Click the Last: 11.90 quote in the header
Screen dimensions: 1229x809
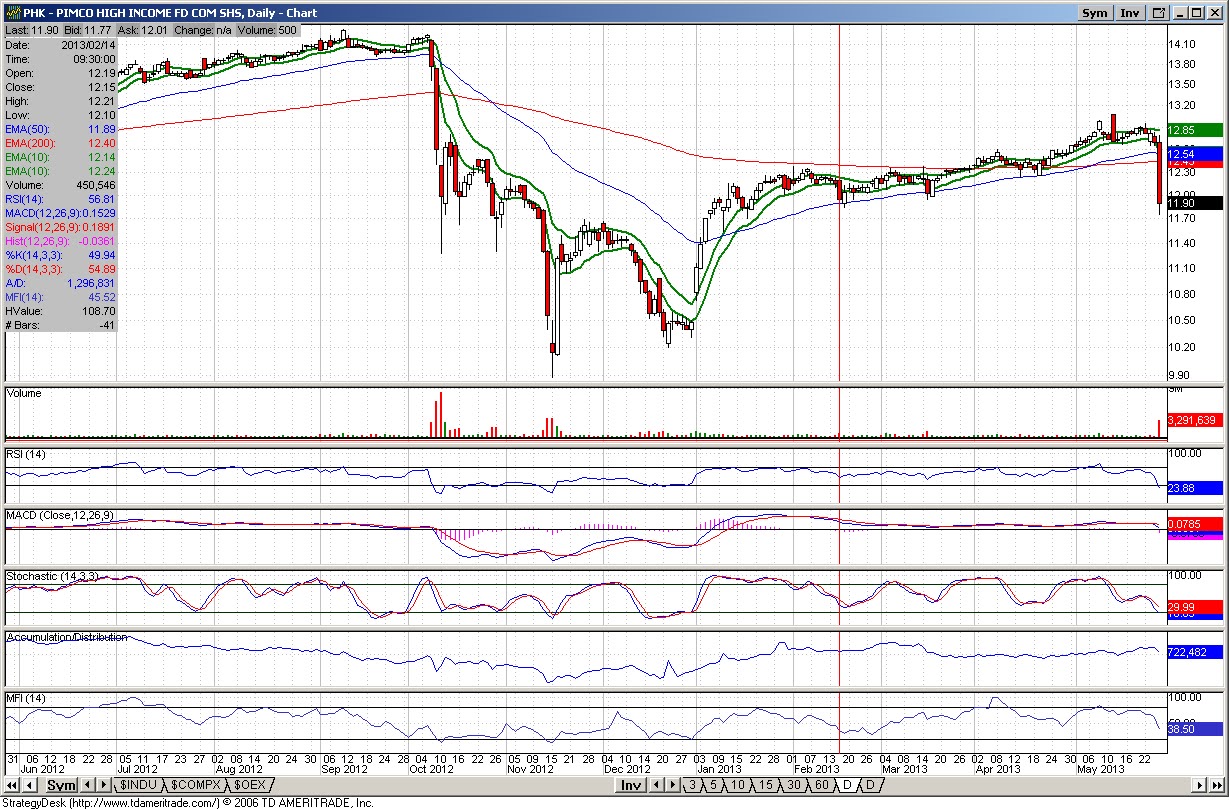click(31, 31)
